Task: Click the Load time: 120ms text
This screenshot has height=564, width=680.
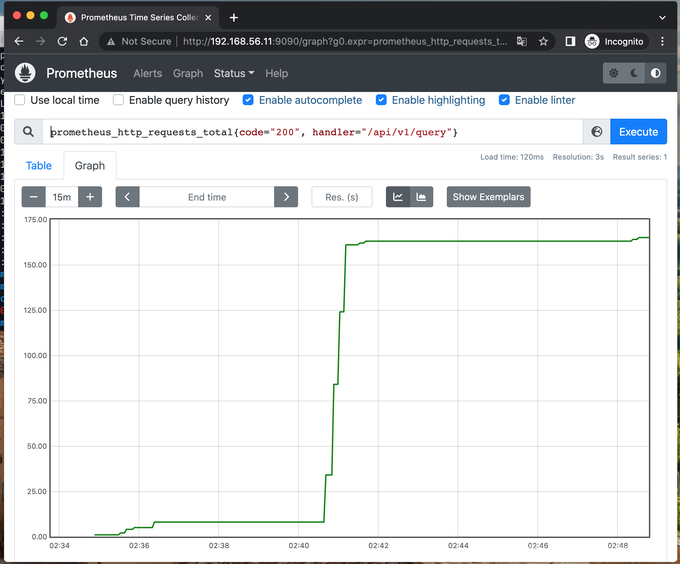Action: coord(512,157)
